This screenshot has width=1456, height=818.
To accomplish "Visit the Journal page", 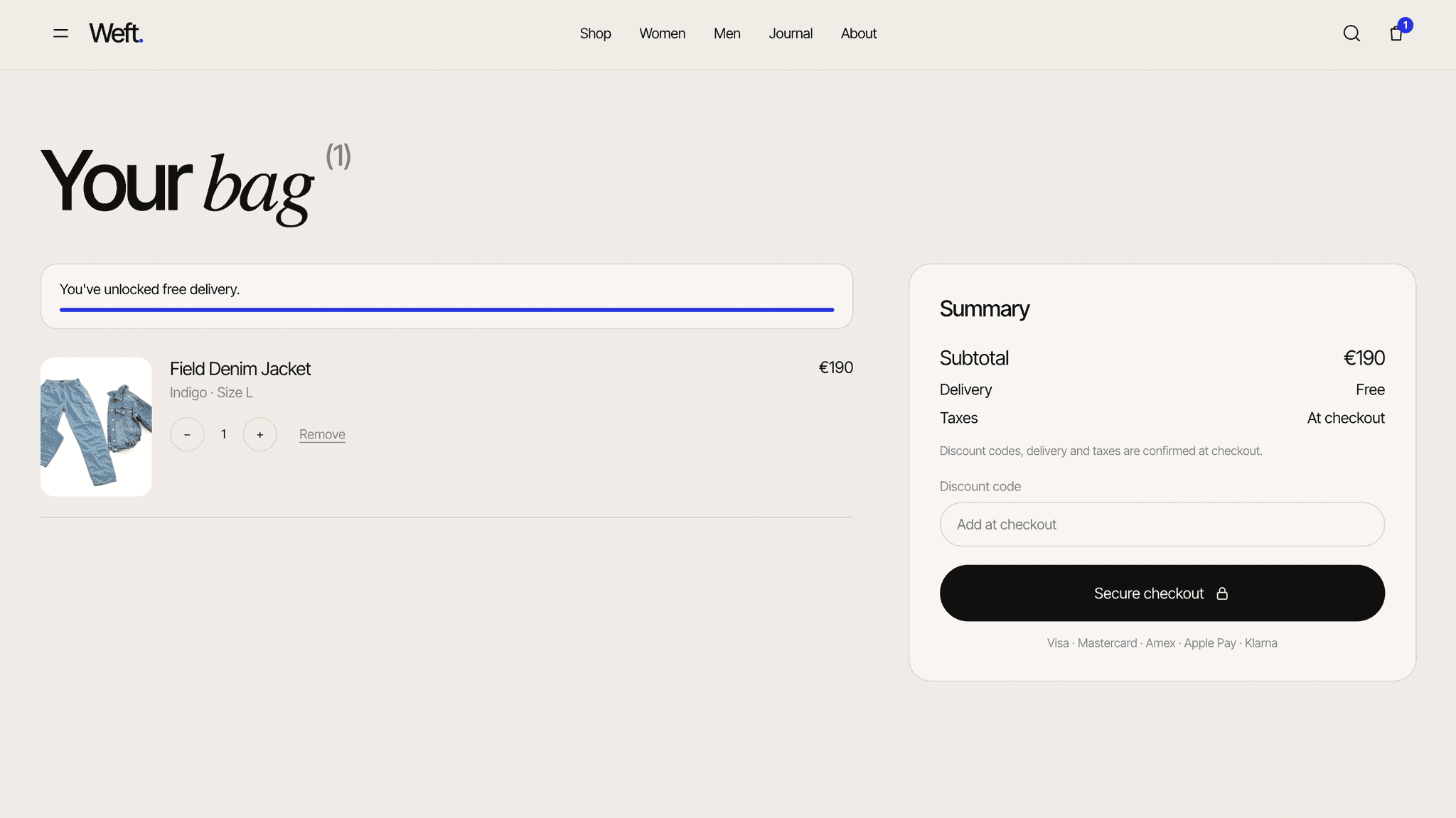I will click(x=791, y=33).
